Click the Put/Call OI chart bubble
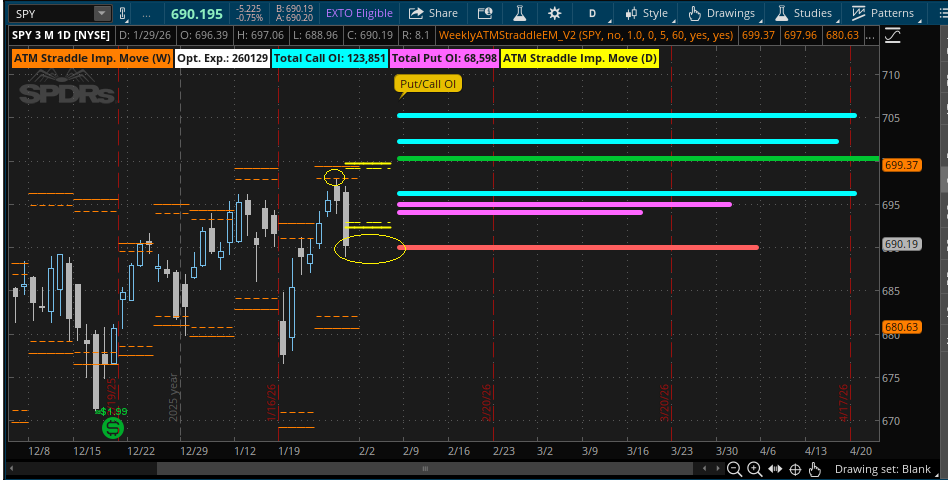Image resolution: width=949 pixels, height=480 pixels. pyautogui.click(x=428, y=84)
